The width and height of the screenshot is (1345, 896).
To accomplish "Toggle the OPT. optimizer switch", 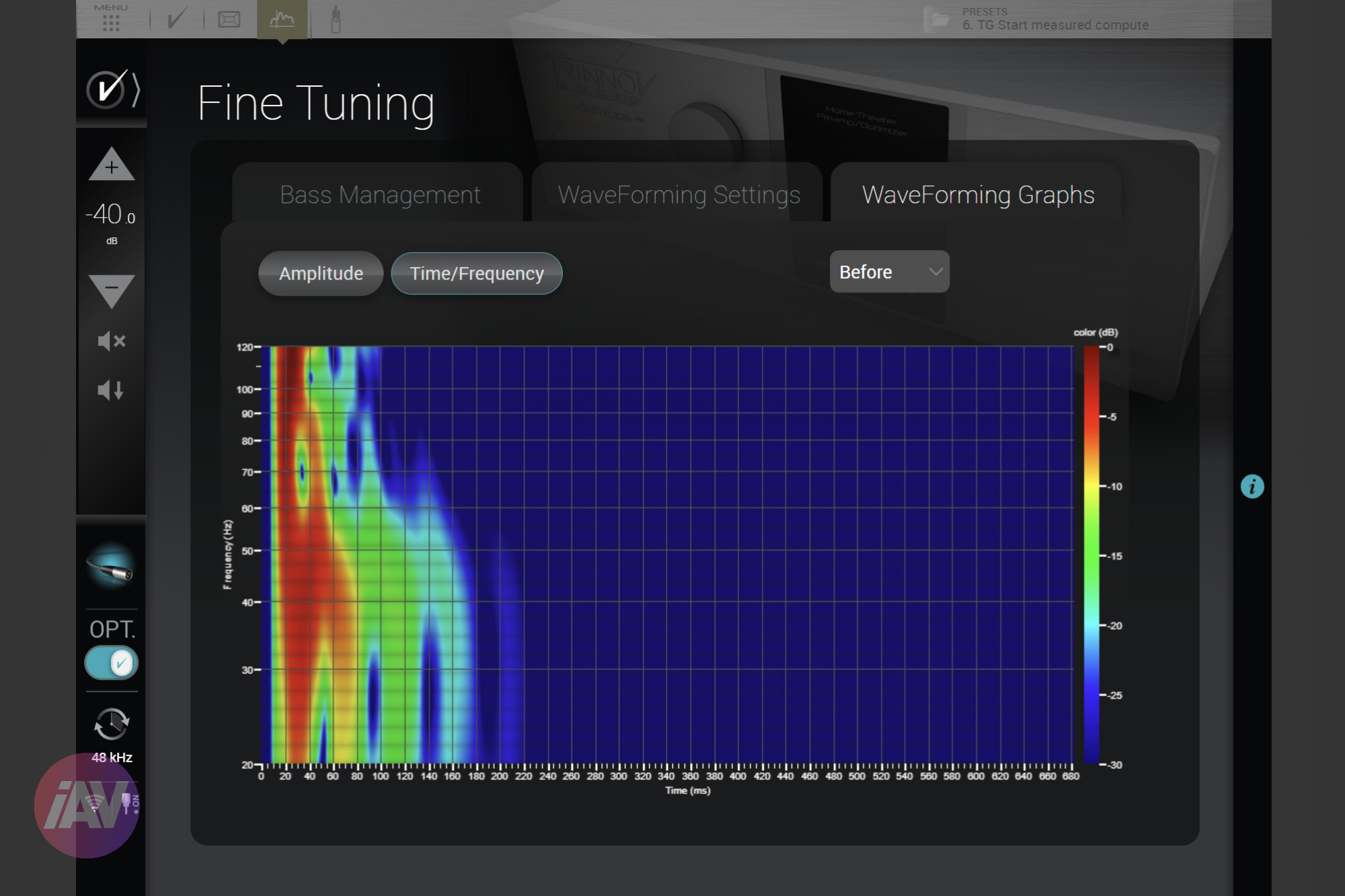I will [x=112, y=663].
